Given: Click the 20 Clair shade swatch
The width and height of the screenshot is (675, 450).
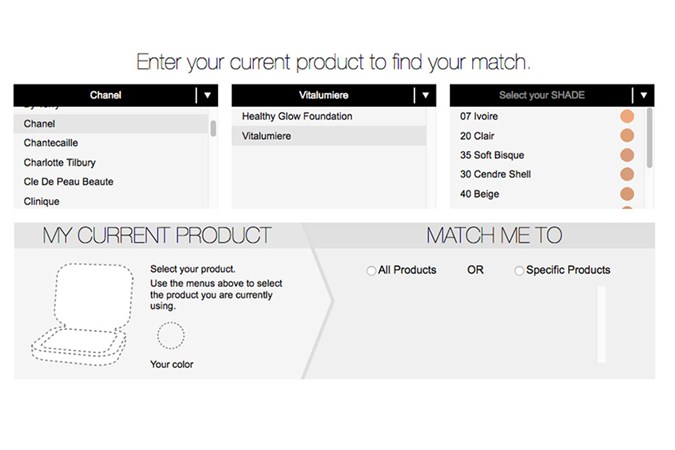Looking at the screenshot, I should click(627, 136).
